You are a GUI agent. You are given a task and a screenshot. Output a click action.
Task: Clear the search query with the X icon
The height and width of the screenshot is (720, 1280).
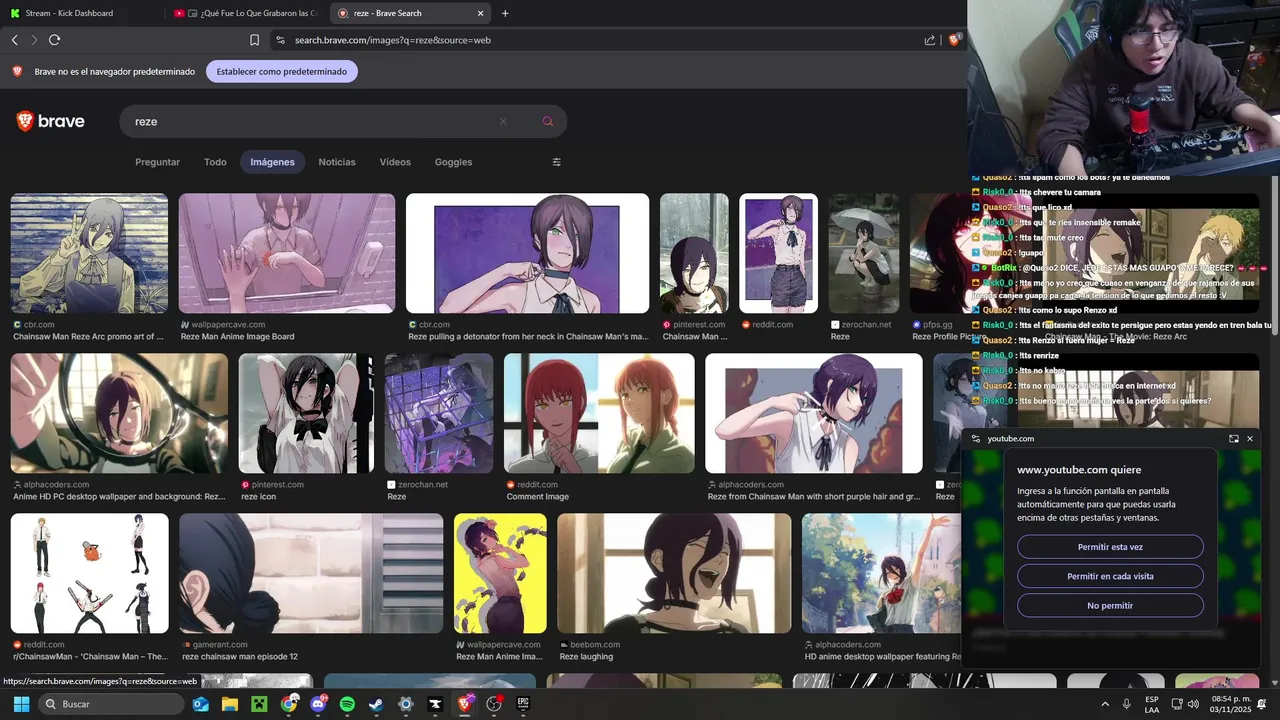click(x=503, y=121)
